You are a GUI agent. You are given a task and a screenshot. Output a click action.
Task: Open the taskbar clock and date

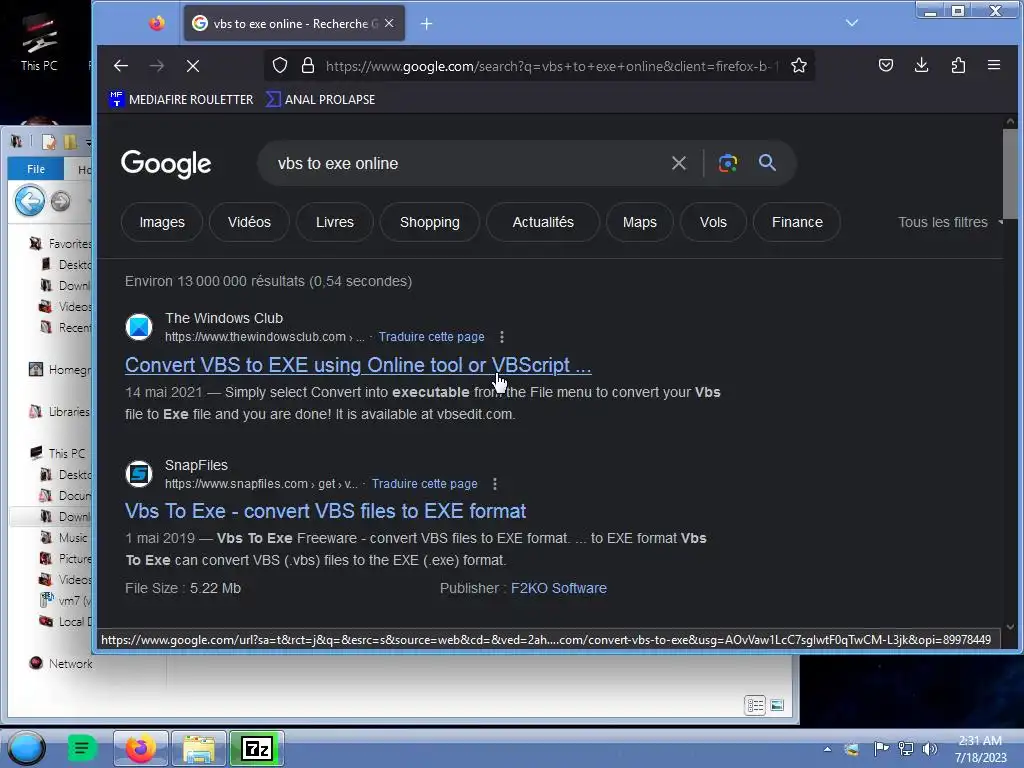[x=980, y=749]
